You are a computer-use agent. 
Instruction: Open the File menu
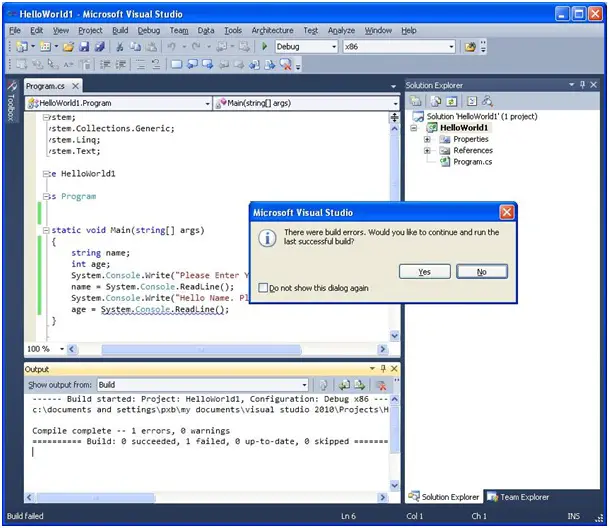(x=15, y=30)
